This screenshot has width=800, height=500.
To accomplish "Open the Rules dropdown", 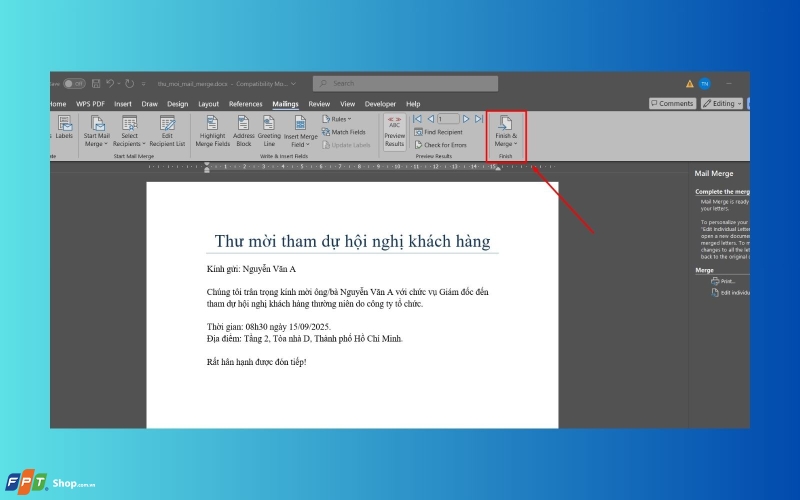I will point(337,119).
